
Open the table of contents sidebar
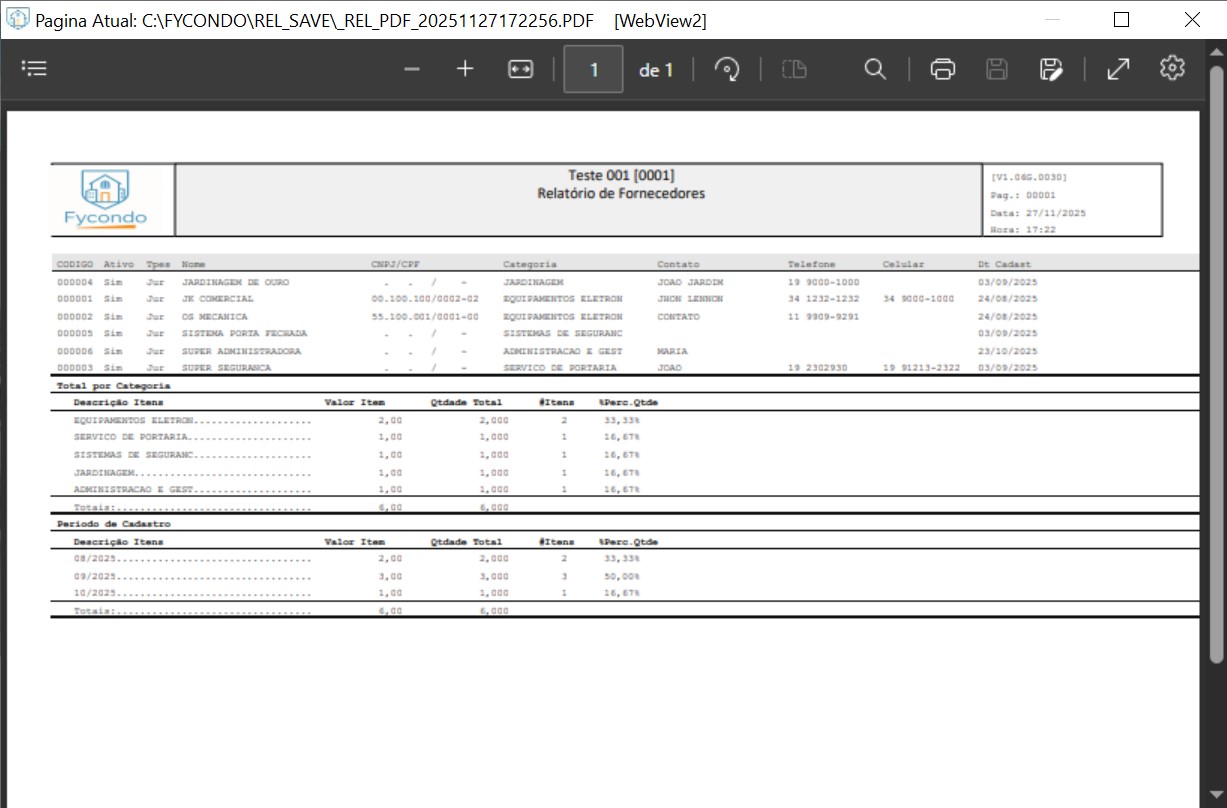pyautogui.click(x=35, y=69)
